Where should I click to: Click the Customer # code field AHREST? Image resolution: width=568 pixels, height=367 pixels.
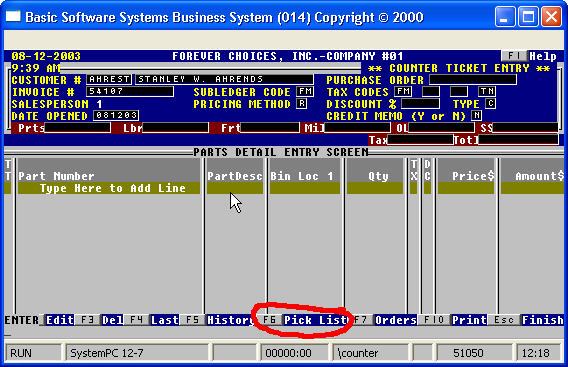(x=109, y=79)
